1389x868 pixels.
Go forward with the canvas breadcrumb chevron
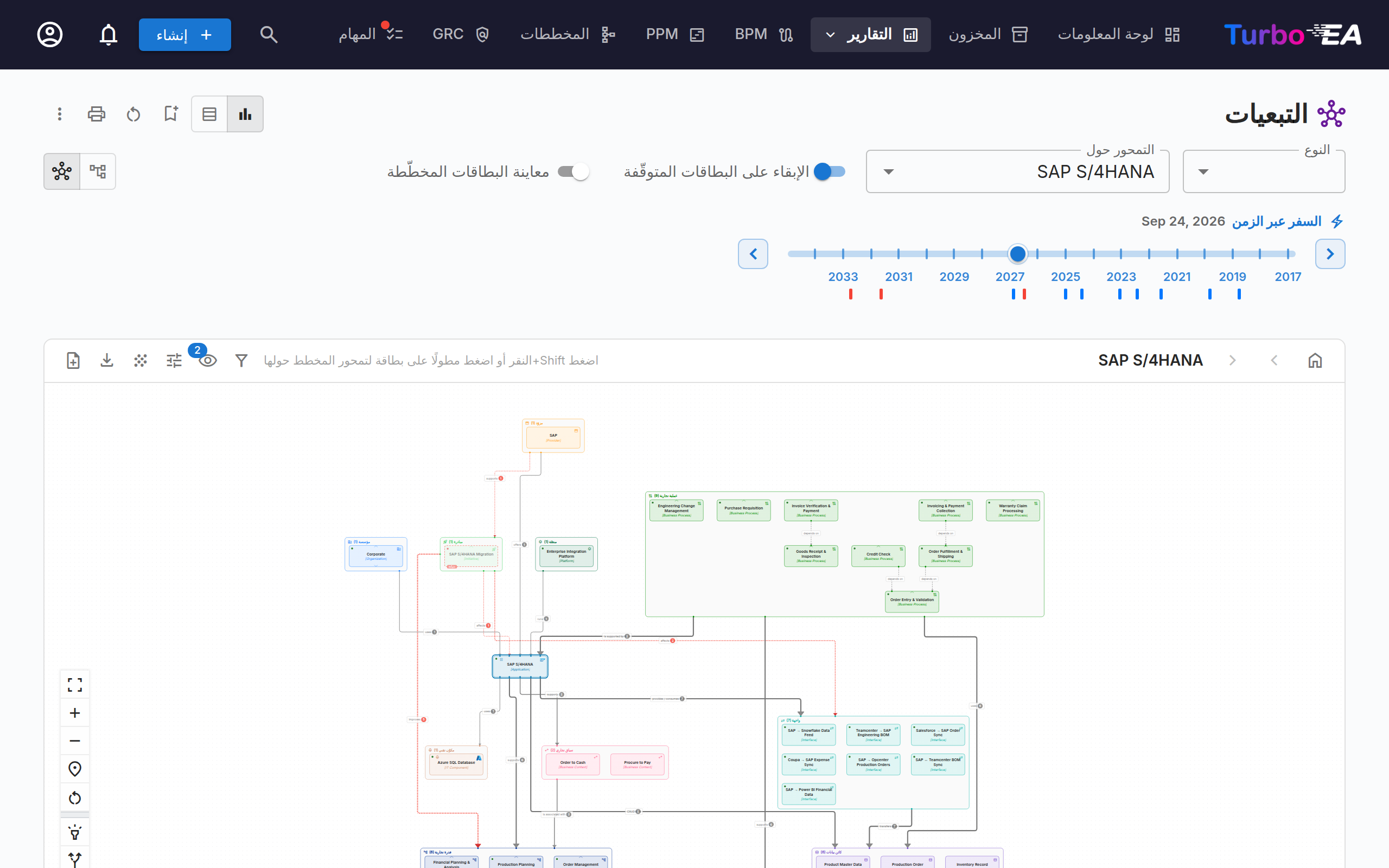click(x=1232, y=361)
